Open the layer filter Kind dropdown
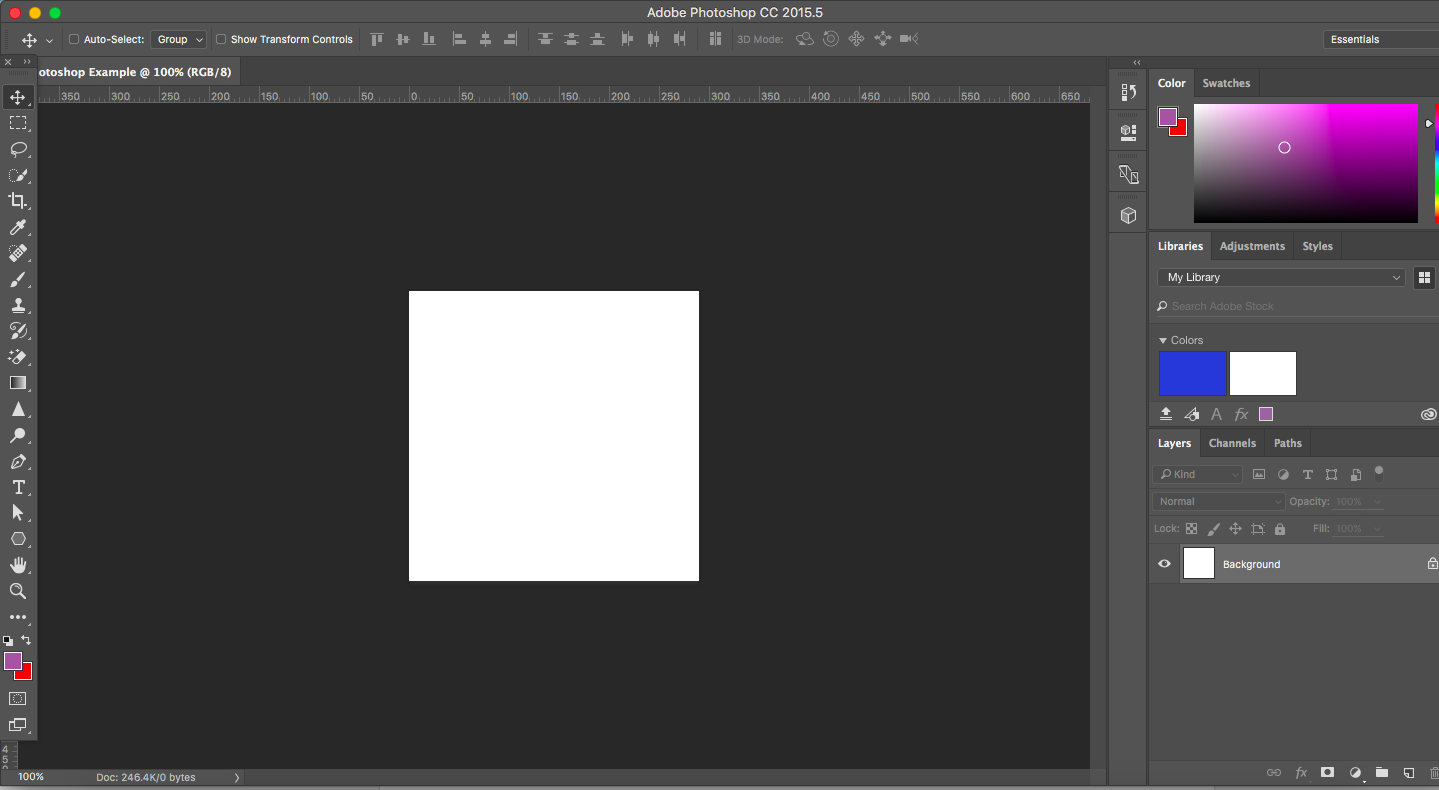The width and height of the screenshot is (1439, 790). pos(1198,475)
